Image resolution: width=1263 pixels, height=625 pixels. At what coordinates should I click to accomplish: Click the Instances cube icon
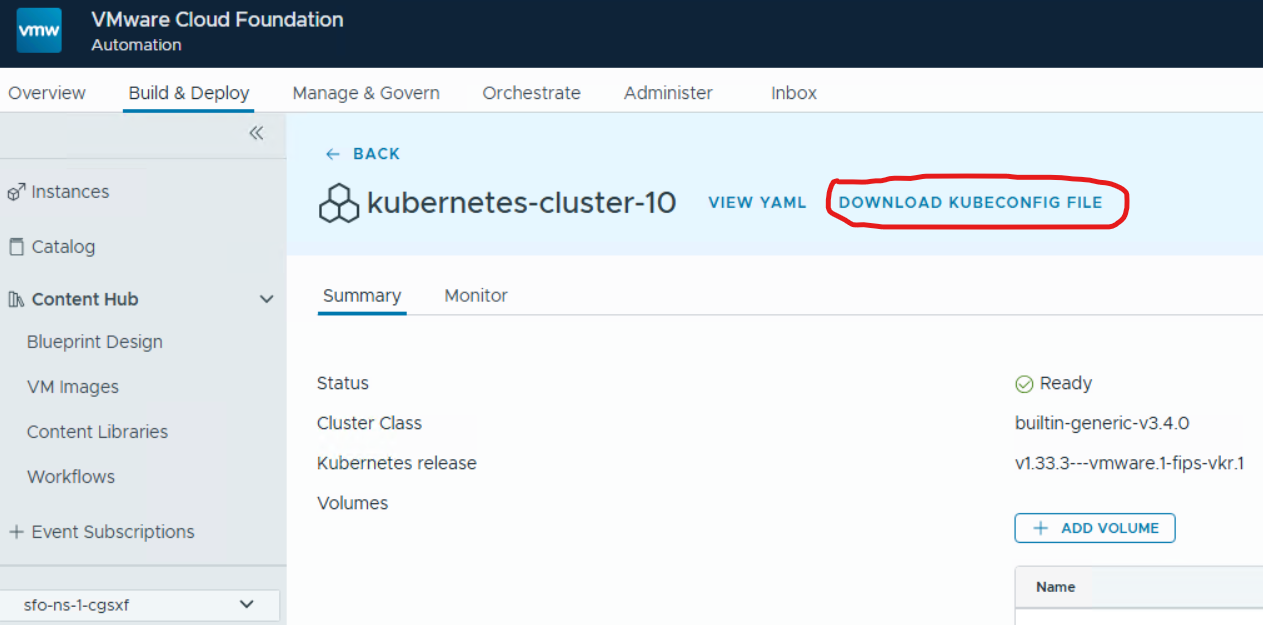(x=16, y=192)
